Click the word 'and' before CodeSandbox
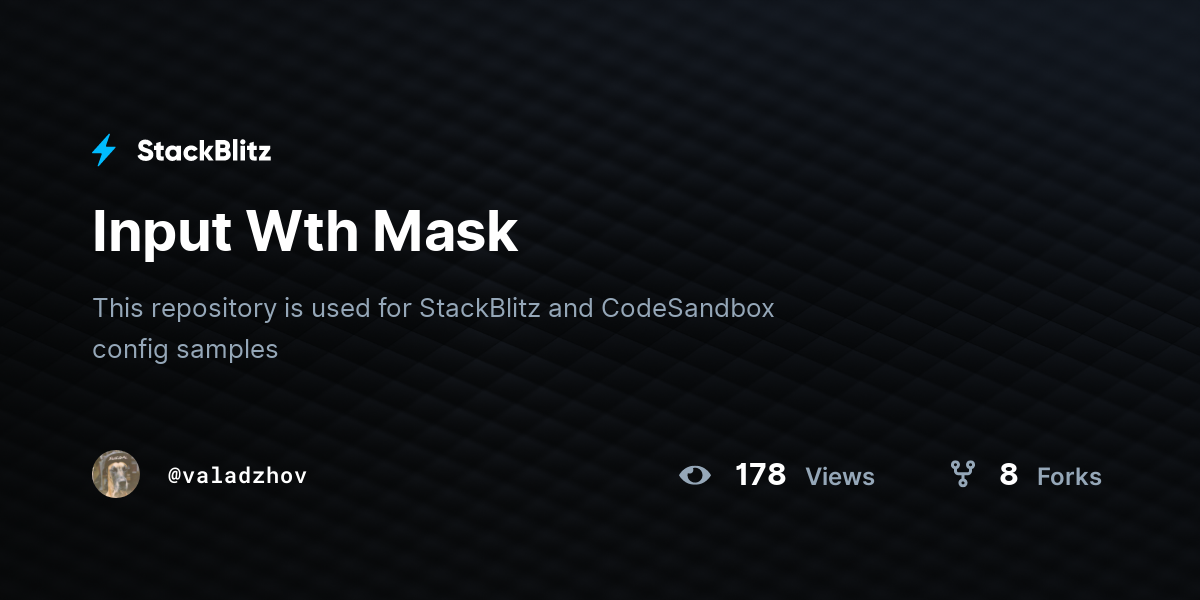The height and width of the screenshot is (600, 1200). [x=571, y=308]
